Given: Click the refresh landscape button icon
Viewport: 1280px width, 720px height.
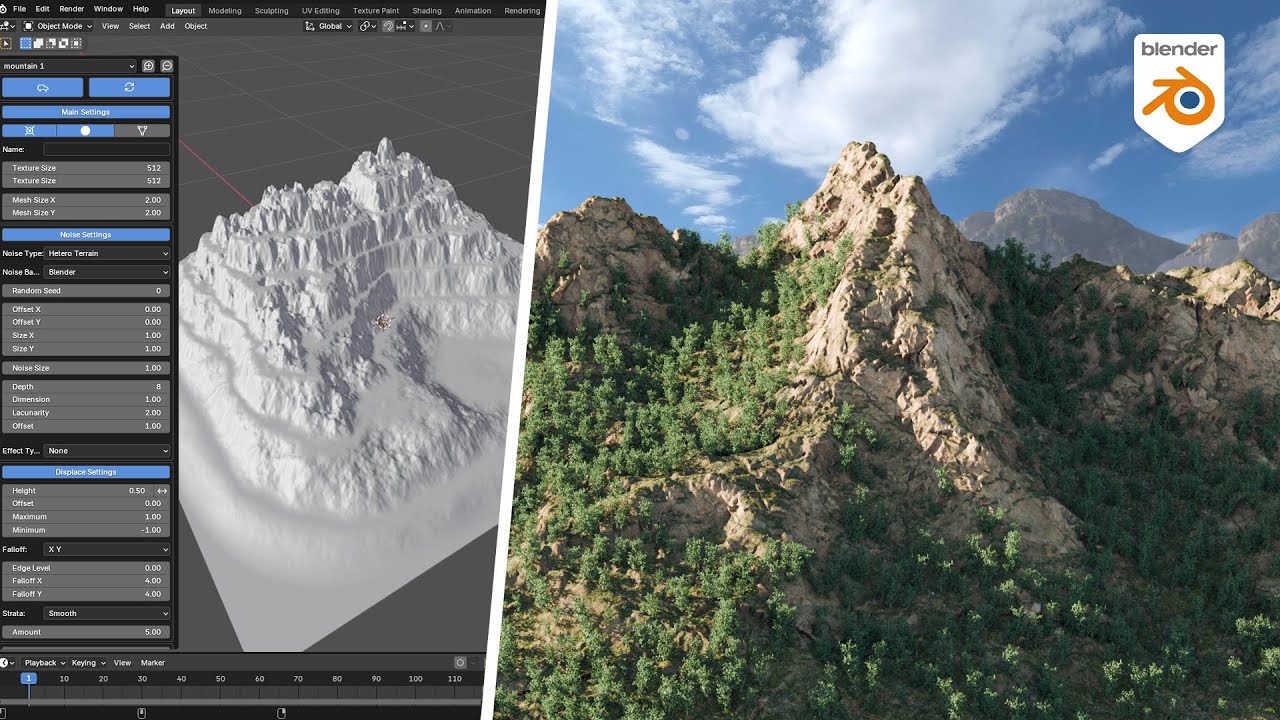Looking at the screenshot, I should tap(129, 88).
